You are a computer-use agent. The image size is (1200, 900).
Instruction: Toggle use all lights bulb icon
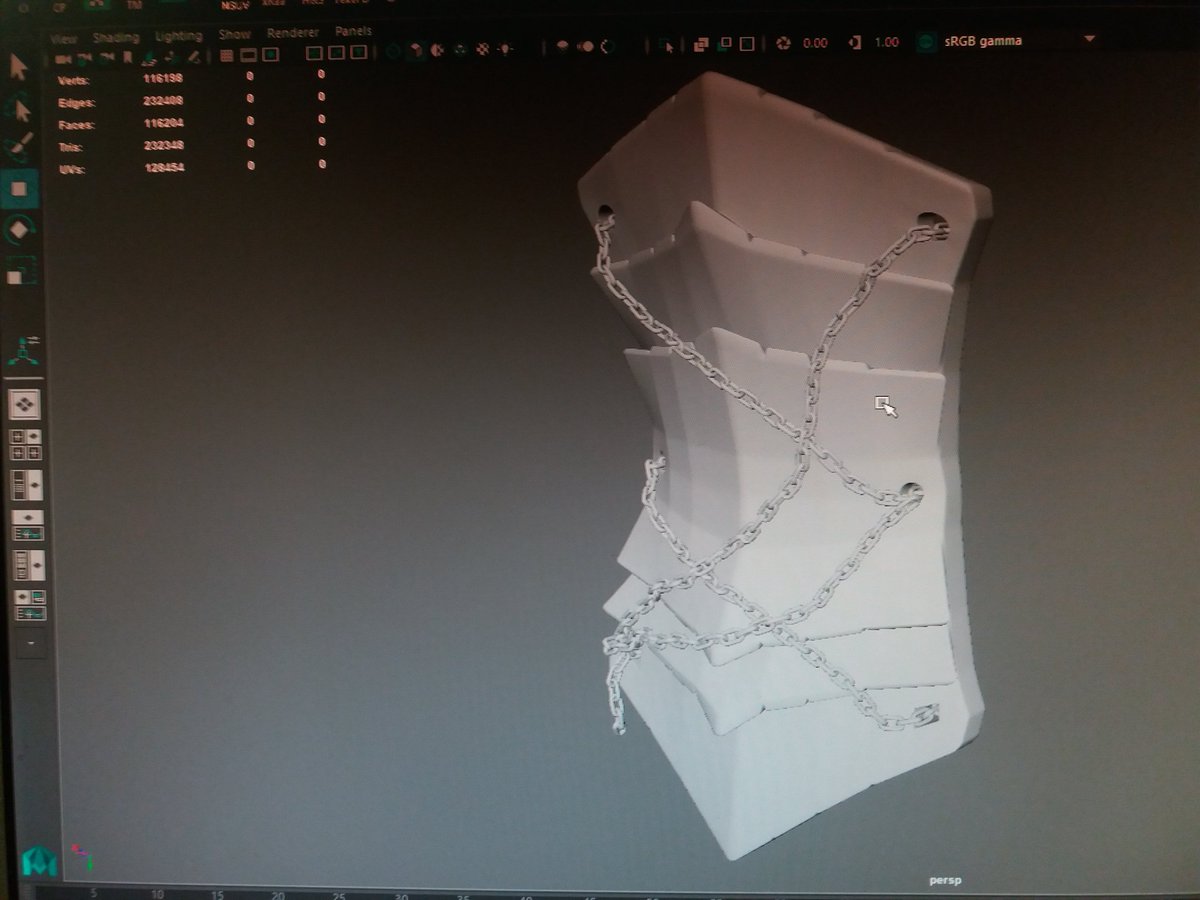(x=507, y=48)
